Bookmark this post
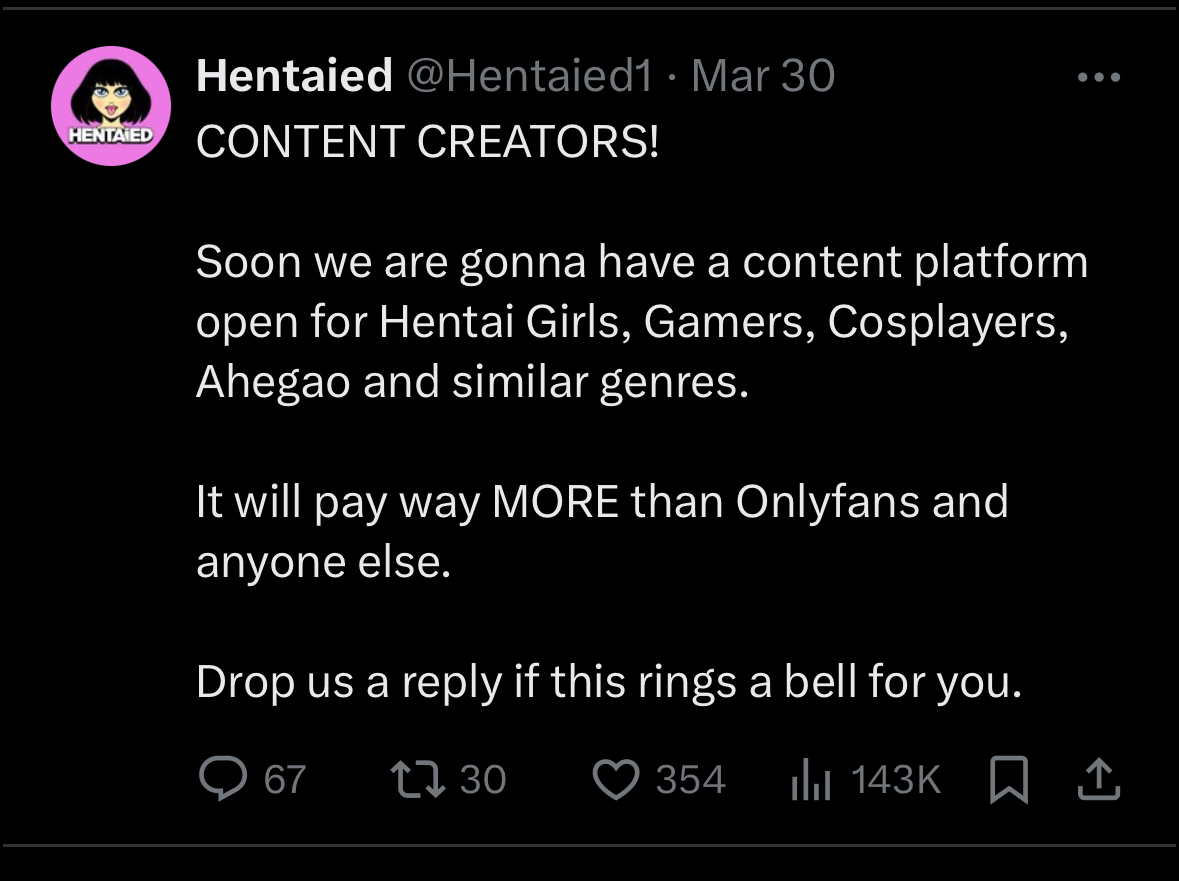Image resolution: width=1179 pixels, height=881 pixels. tap(1008, 780)
